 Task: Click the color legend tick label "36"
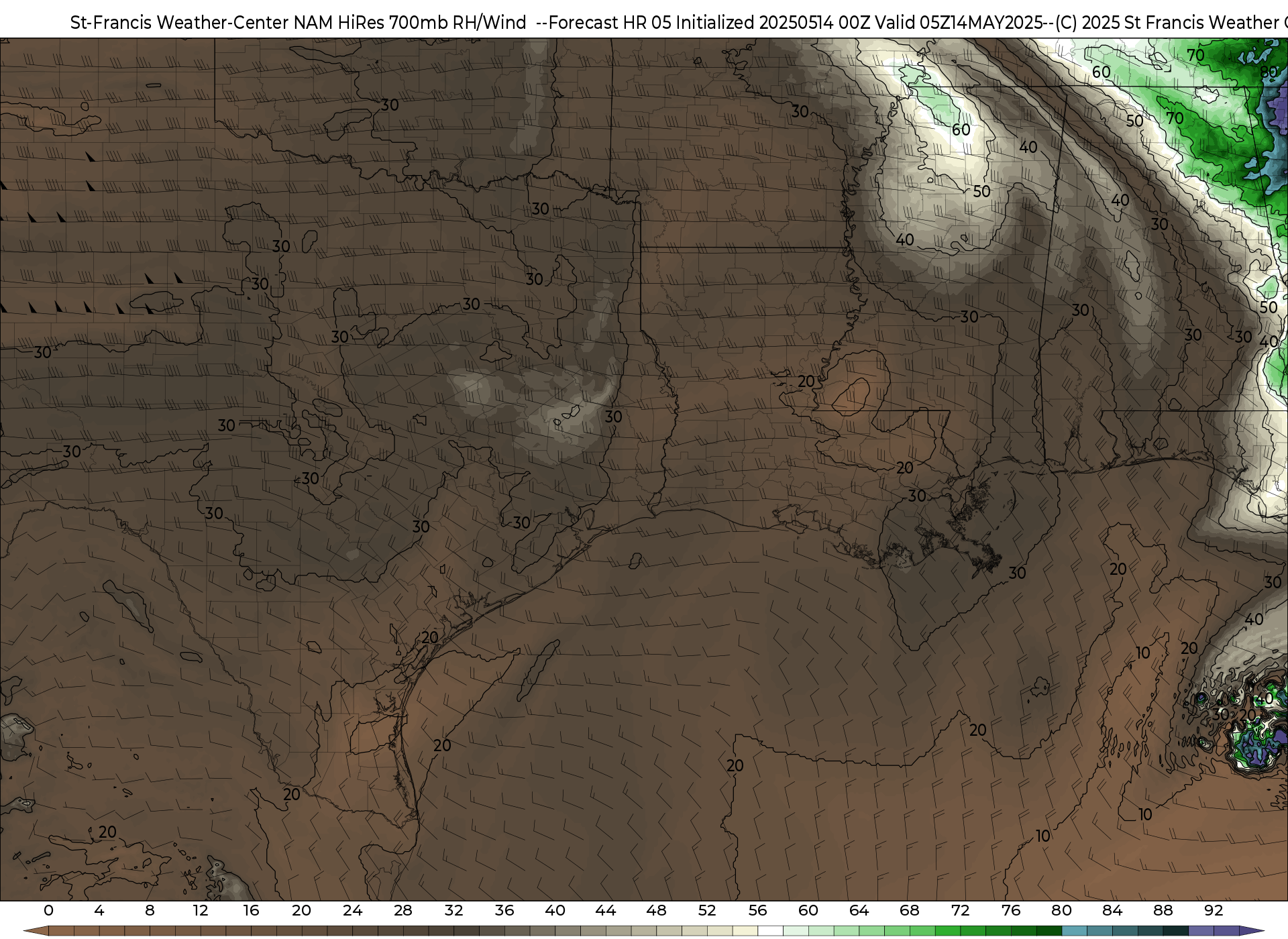click(504, 910)
